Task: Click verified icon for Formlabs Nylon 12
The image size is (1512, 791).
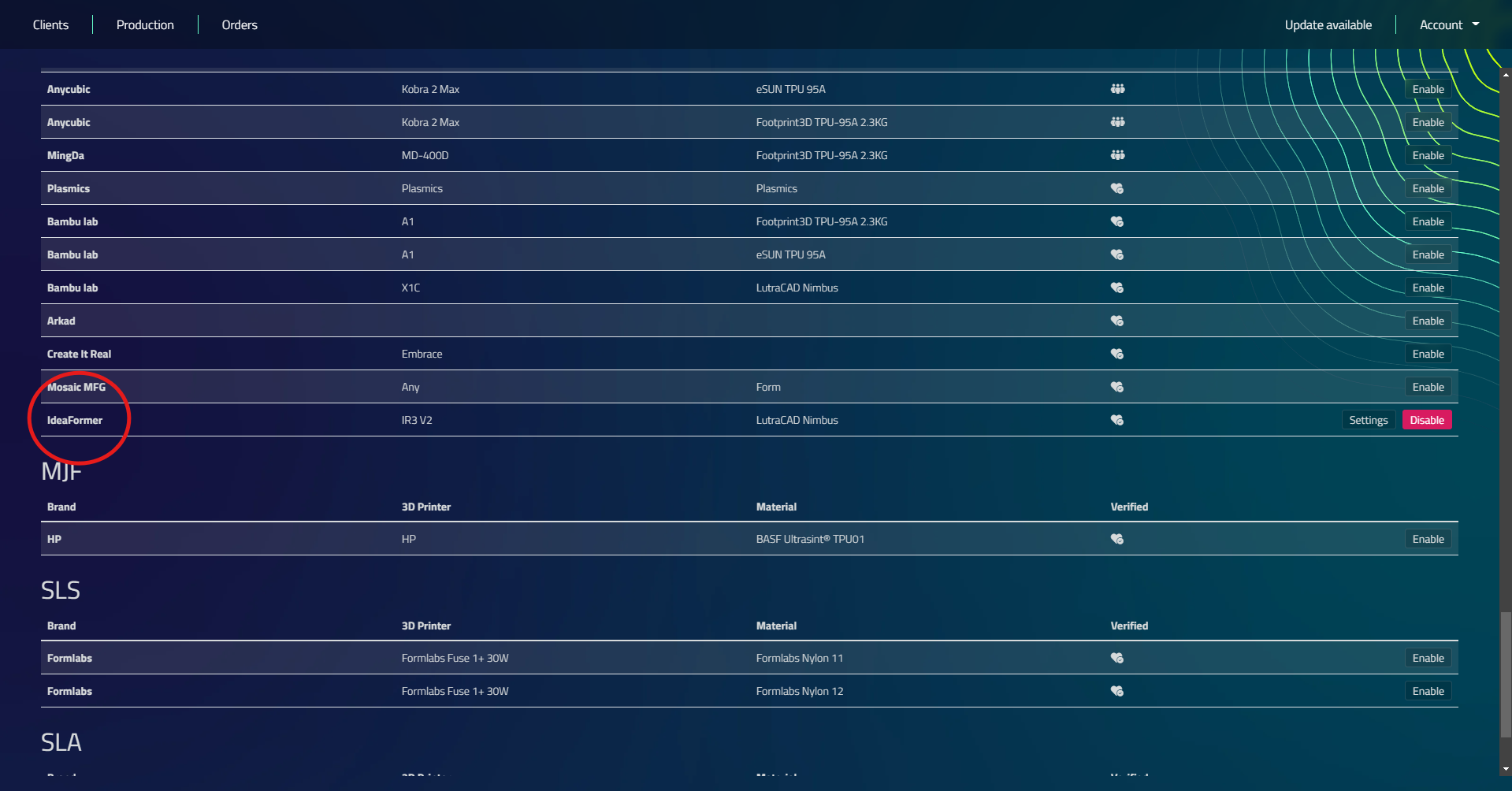Action: (1116, 691)
